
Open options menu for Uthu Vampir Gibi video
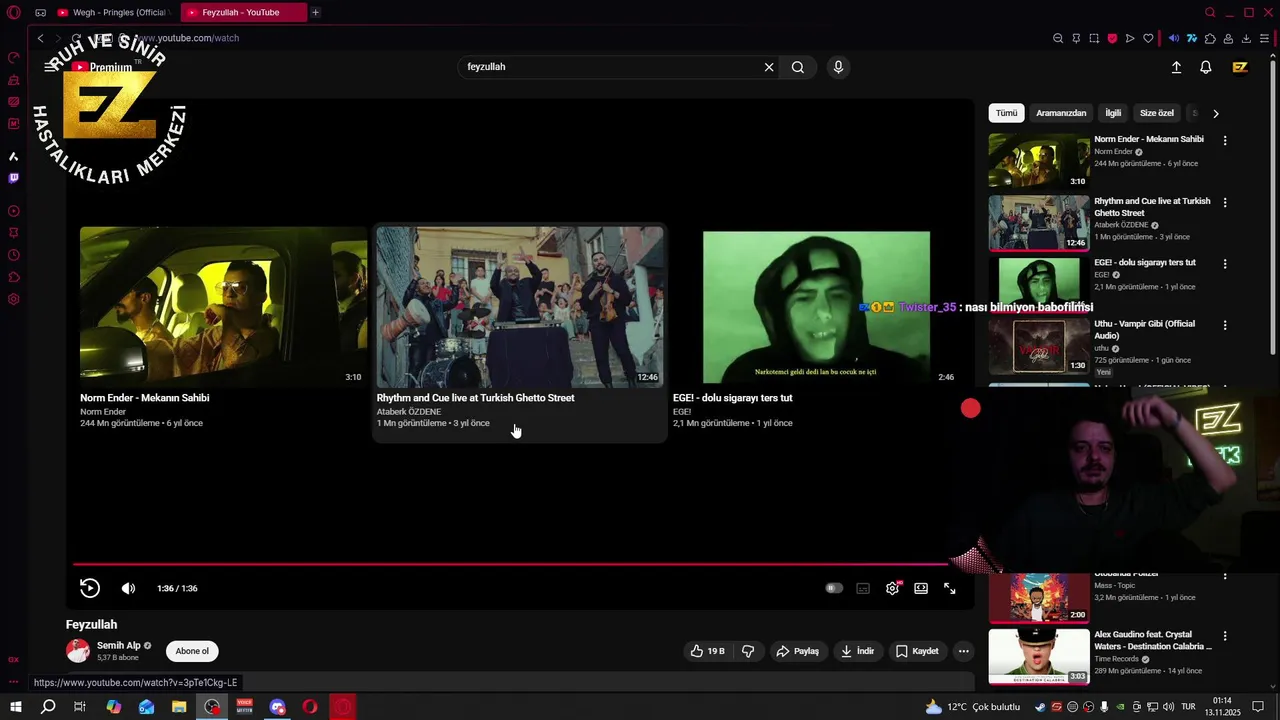coord(1225,326)
